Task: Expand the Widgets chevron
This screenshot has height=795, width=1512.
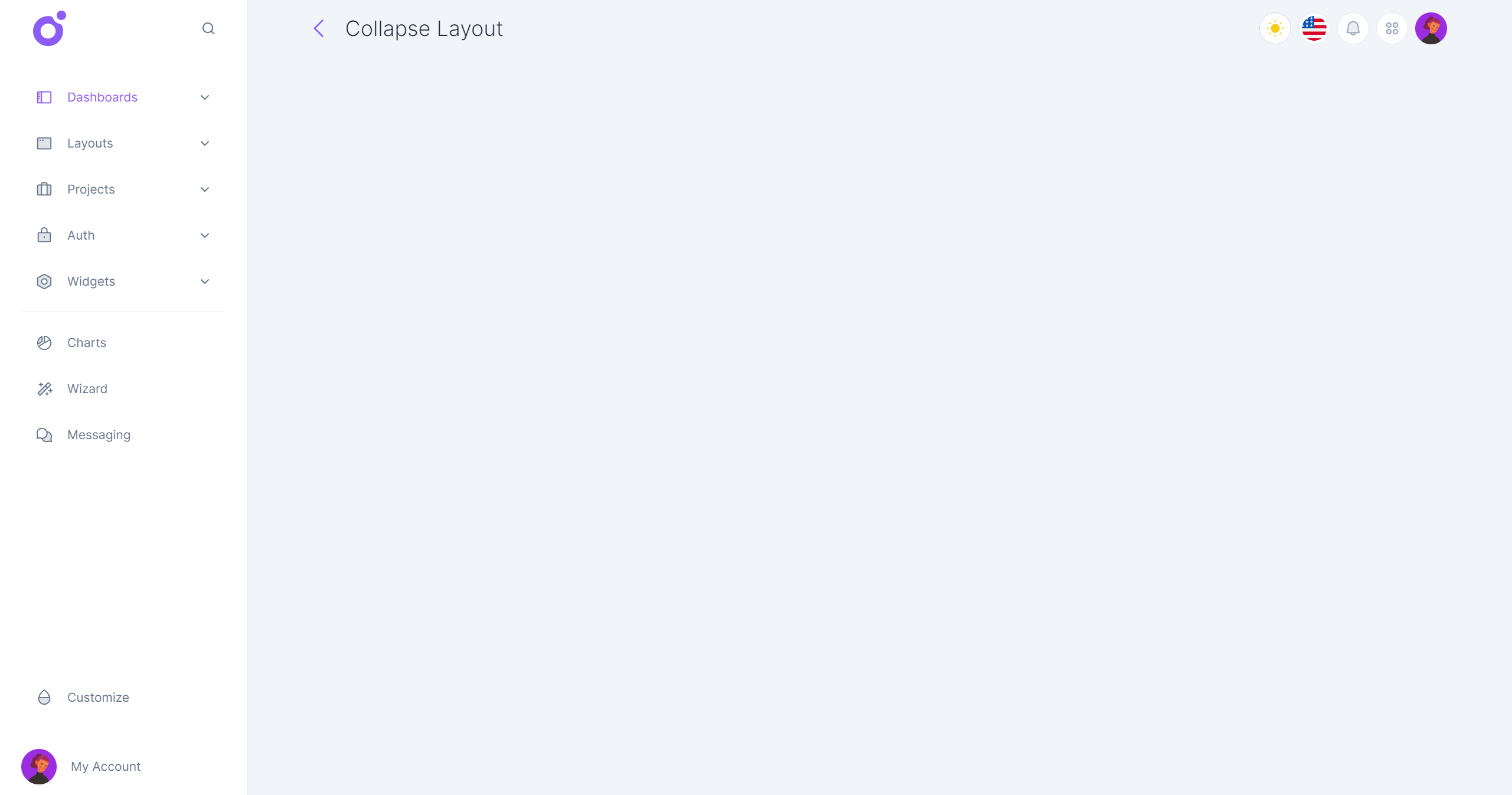Action: point(205,282)
